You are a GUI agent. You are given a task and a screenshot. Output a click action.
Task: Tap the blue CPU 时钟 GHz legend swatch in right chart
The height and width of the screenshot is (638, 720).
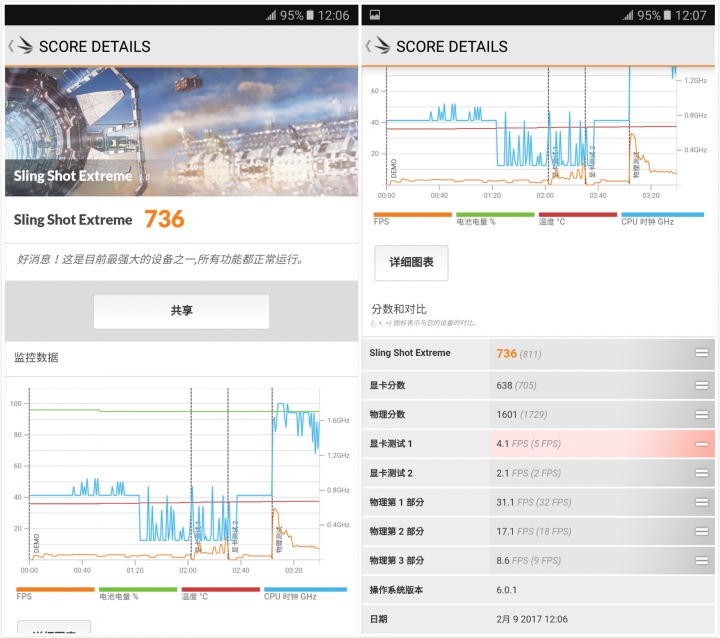(x=663, y=215)
